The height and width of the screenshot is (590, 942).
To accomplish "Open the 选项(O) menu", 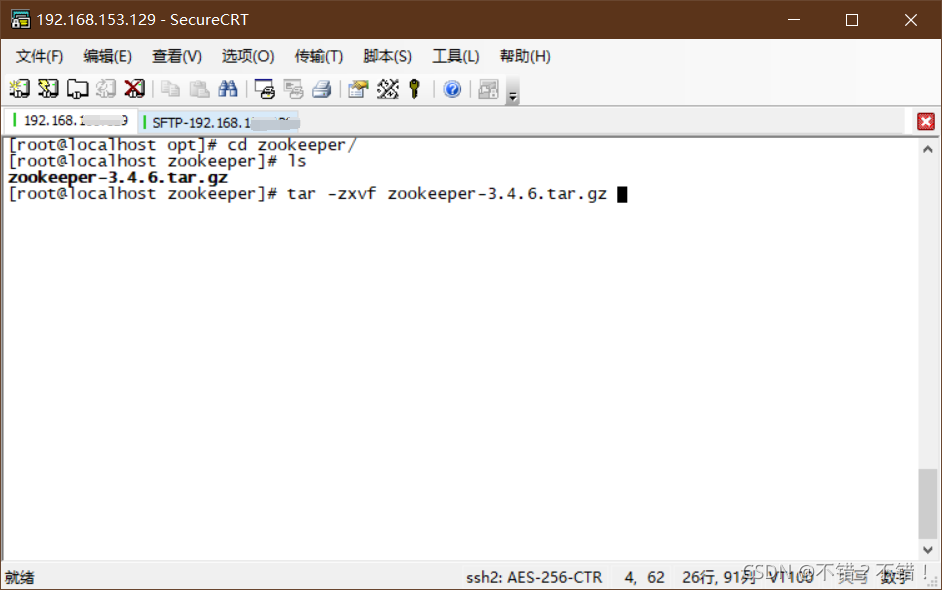I will click(248, 56).
